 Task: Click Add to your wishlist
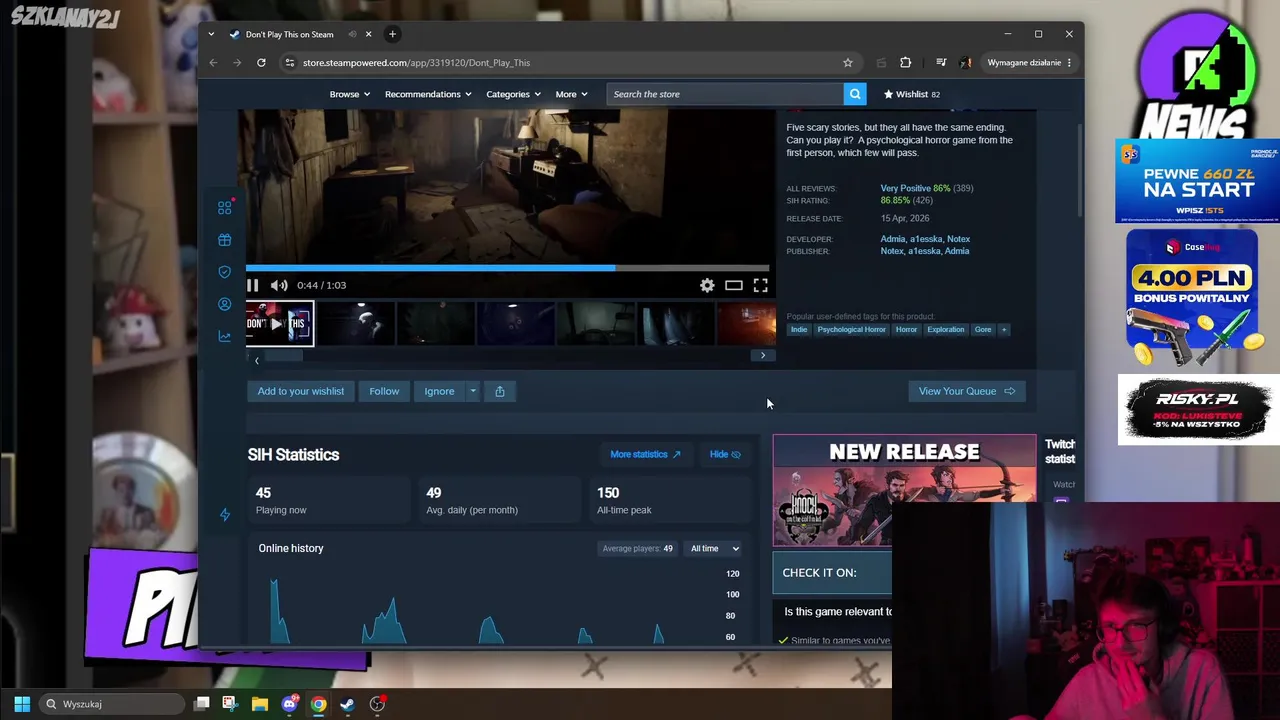300,391
